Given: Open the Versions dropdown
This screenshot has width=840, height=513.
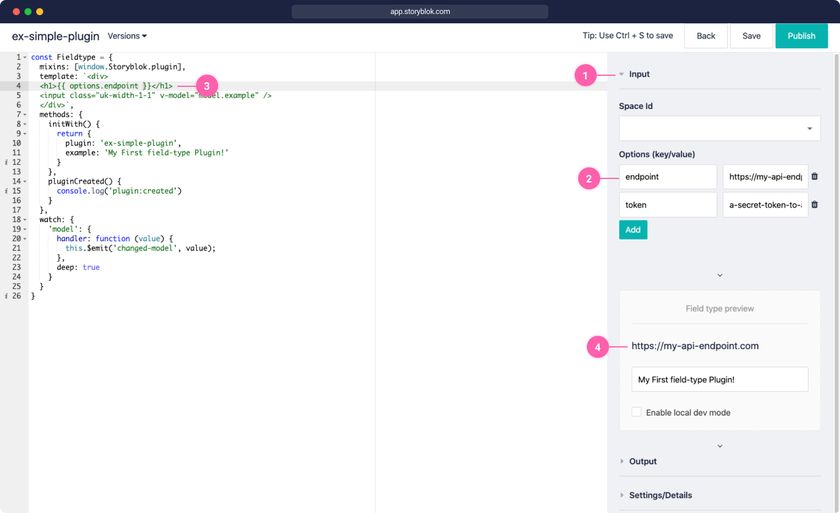Looking at the screenshot, I should tap(127, 36).
